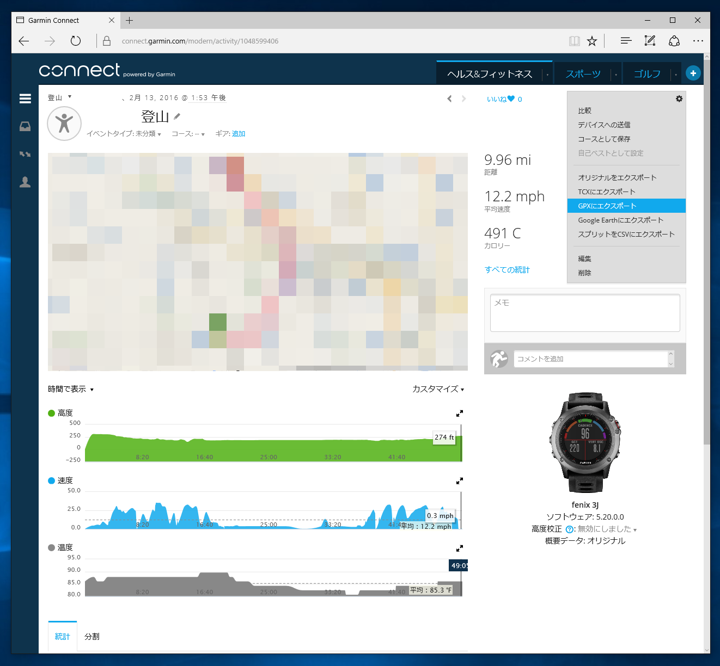Choose デバイスへの送信 menu item
The height and width of the screenshot is (666, 720).
tap(626, 125)
